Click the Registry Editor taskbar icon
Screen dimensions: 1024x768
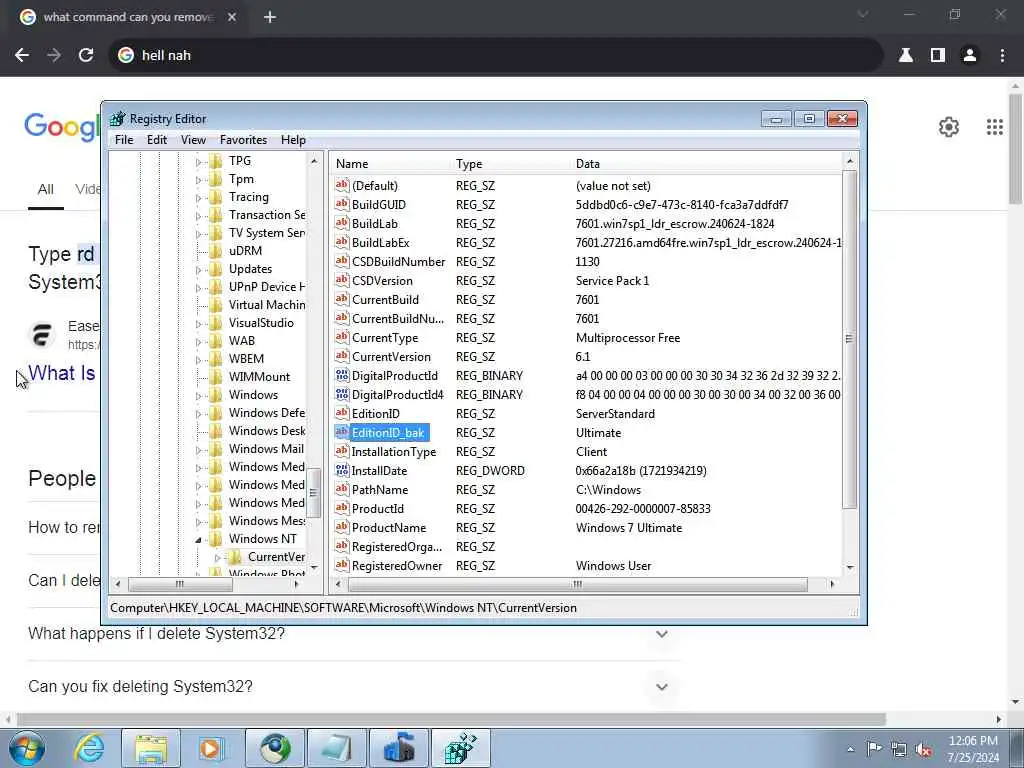(460, 748)
